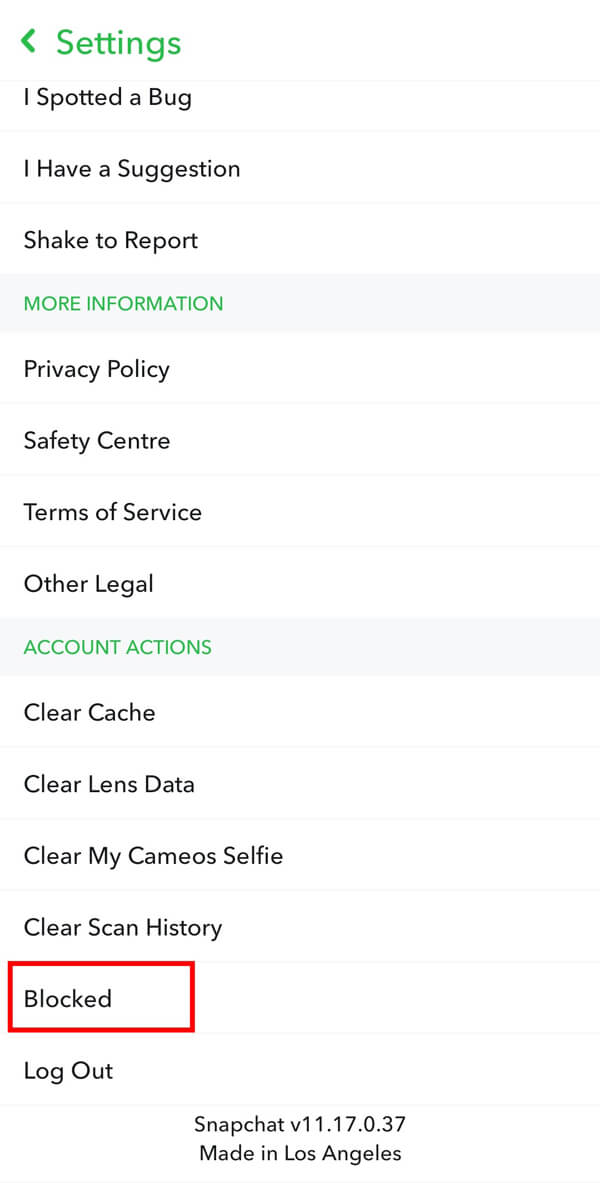600x1183 pixels.
Task: Tap Clear Cache under Account Actions
Action: tap(89, 712)
